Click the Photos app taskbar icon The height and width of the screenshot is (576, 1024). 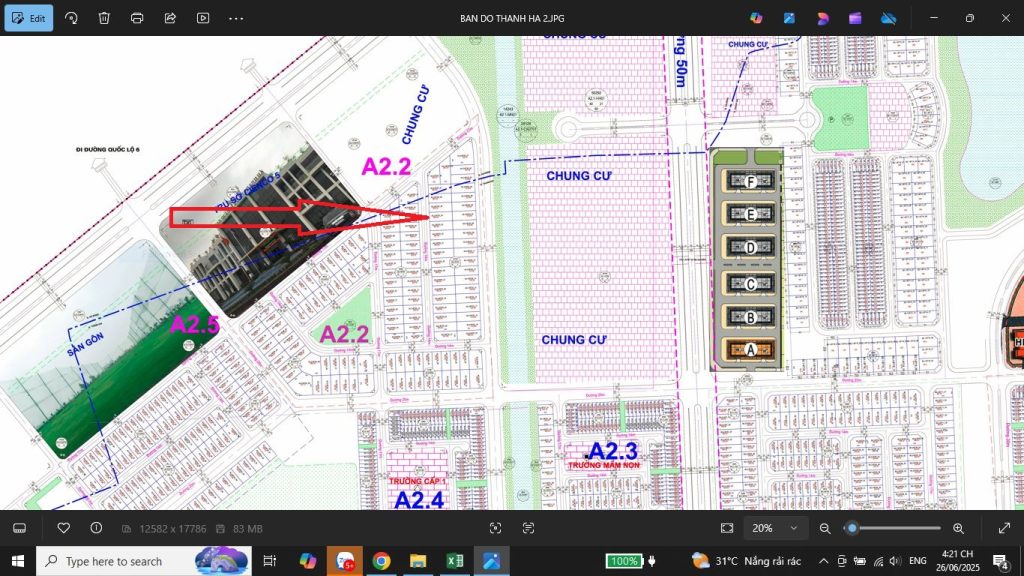point(492,561)
